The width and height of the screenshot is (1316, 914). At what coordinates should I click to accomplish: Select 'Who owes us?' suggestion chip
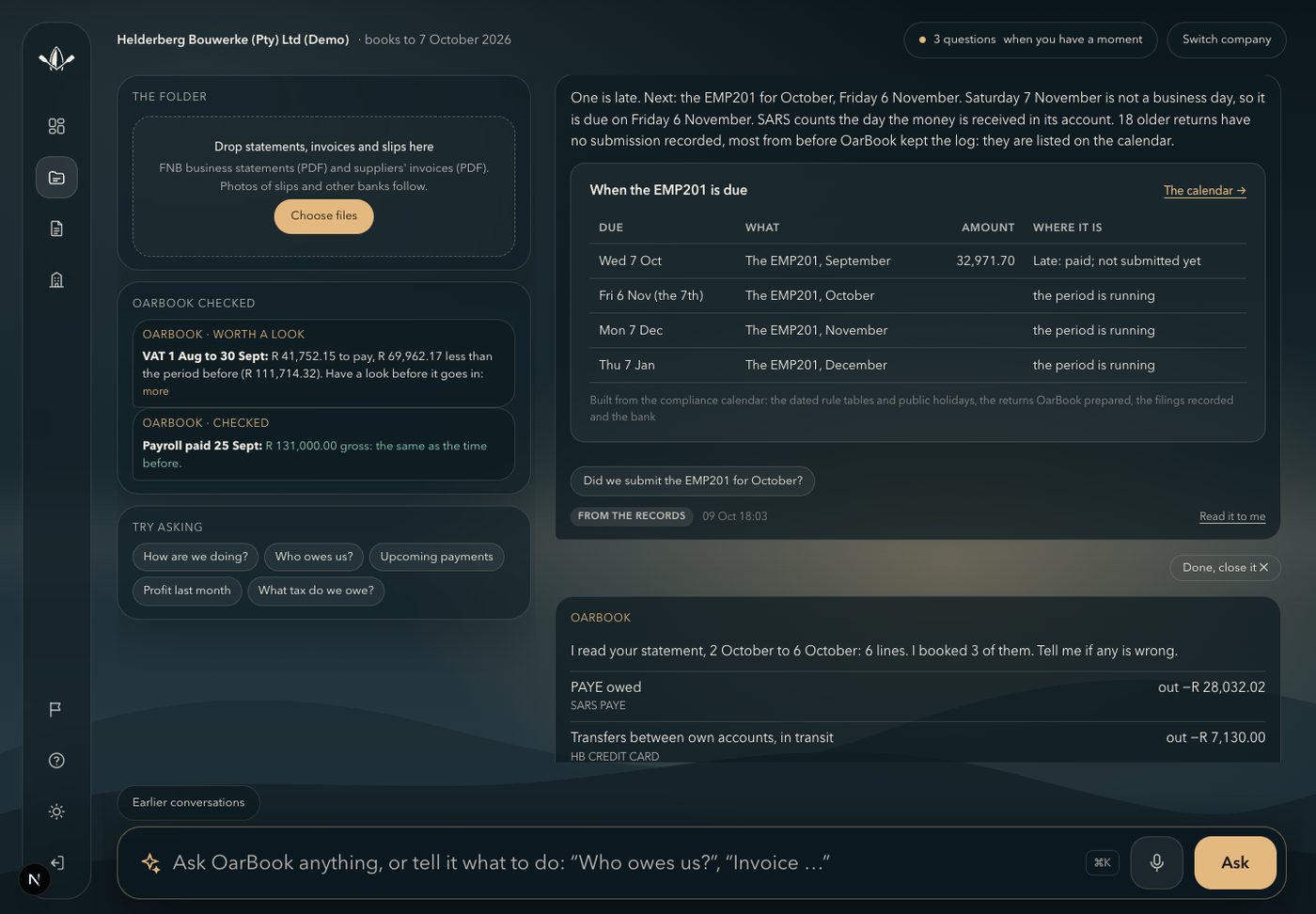point(314,557)
